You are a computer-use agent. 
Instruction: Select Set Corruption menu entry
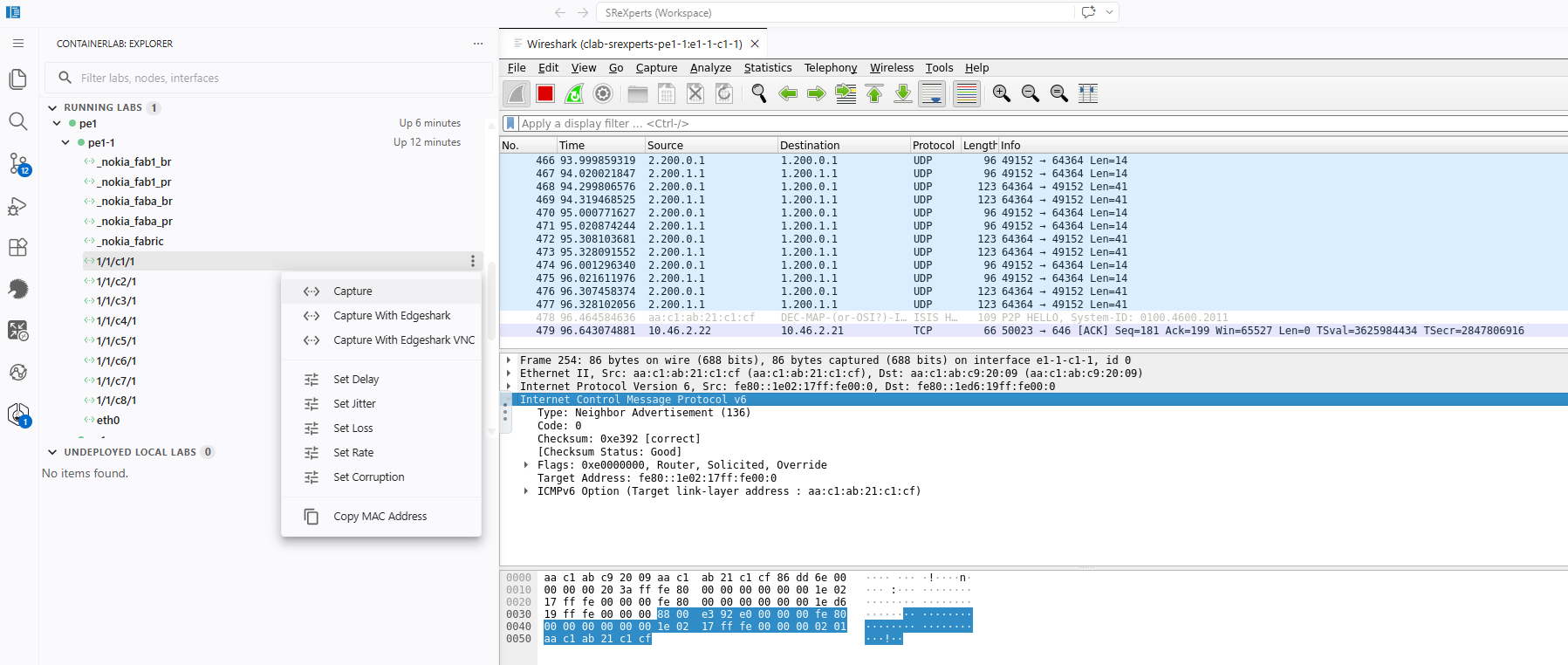[x=381, y=477]
